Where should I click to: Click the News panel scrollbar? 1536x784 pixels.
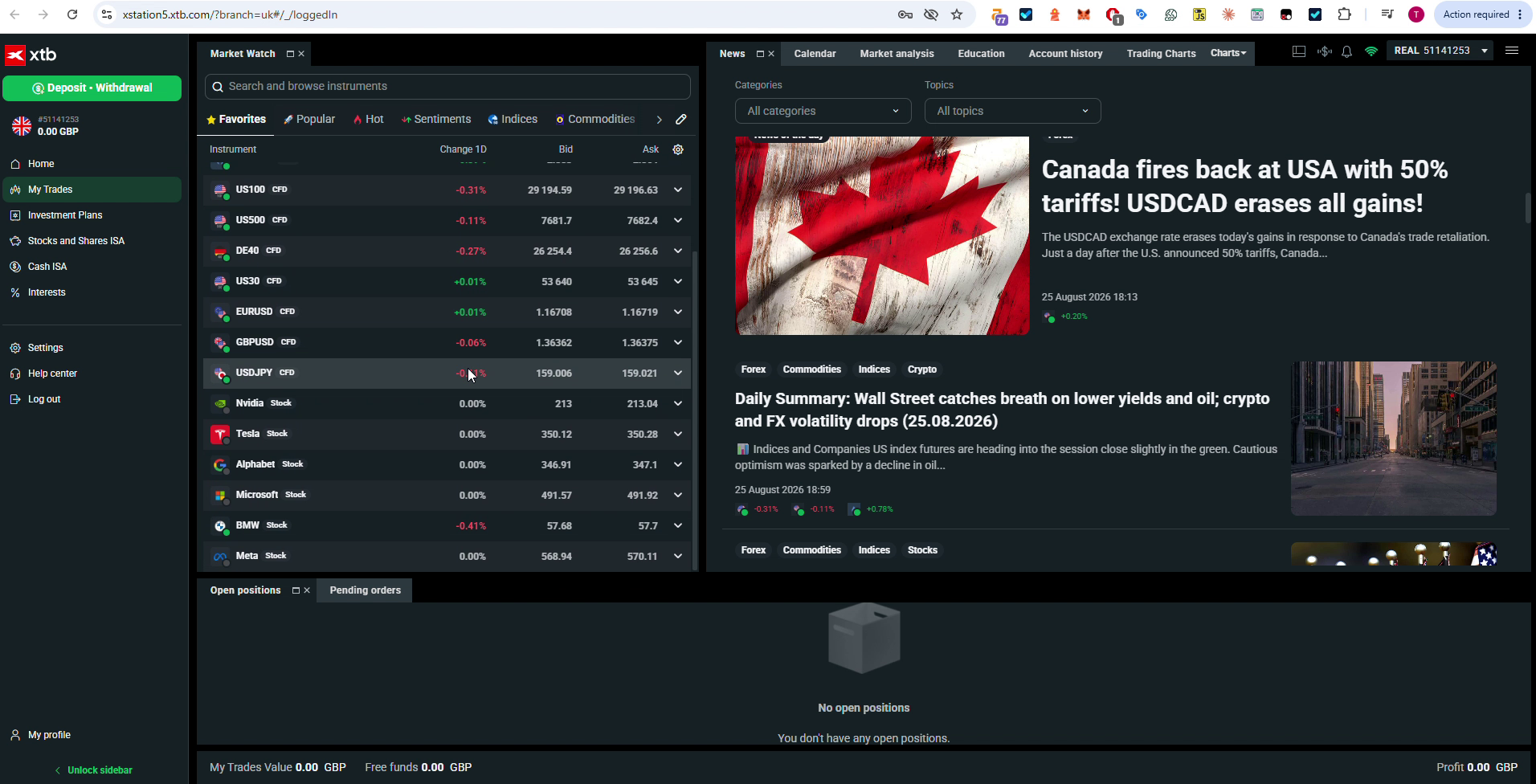[1527, 208]
